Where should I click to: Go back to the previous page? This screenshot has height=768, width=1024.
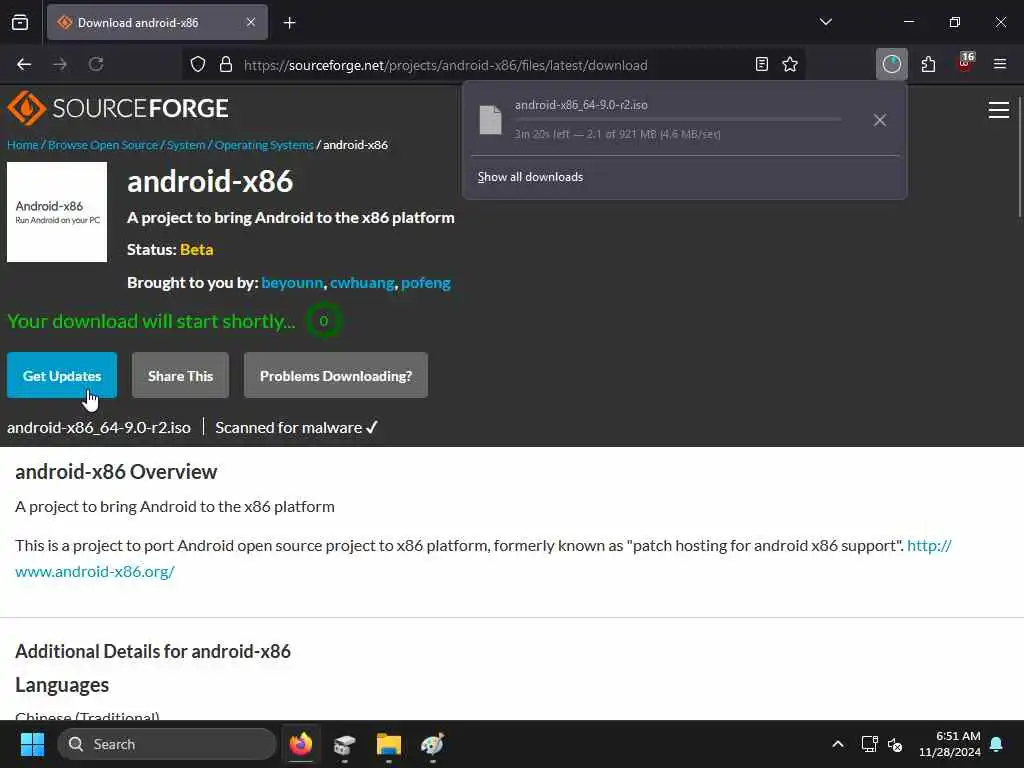click(x=24, y=65)
